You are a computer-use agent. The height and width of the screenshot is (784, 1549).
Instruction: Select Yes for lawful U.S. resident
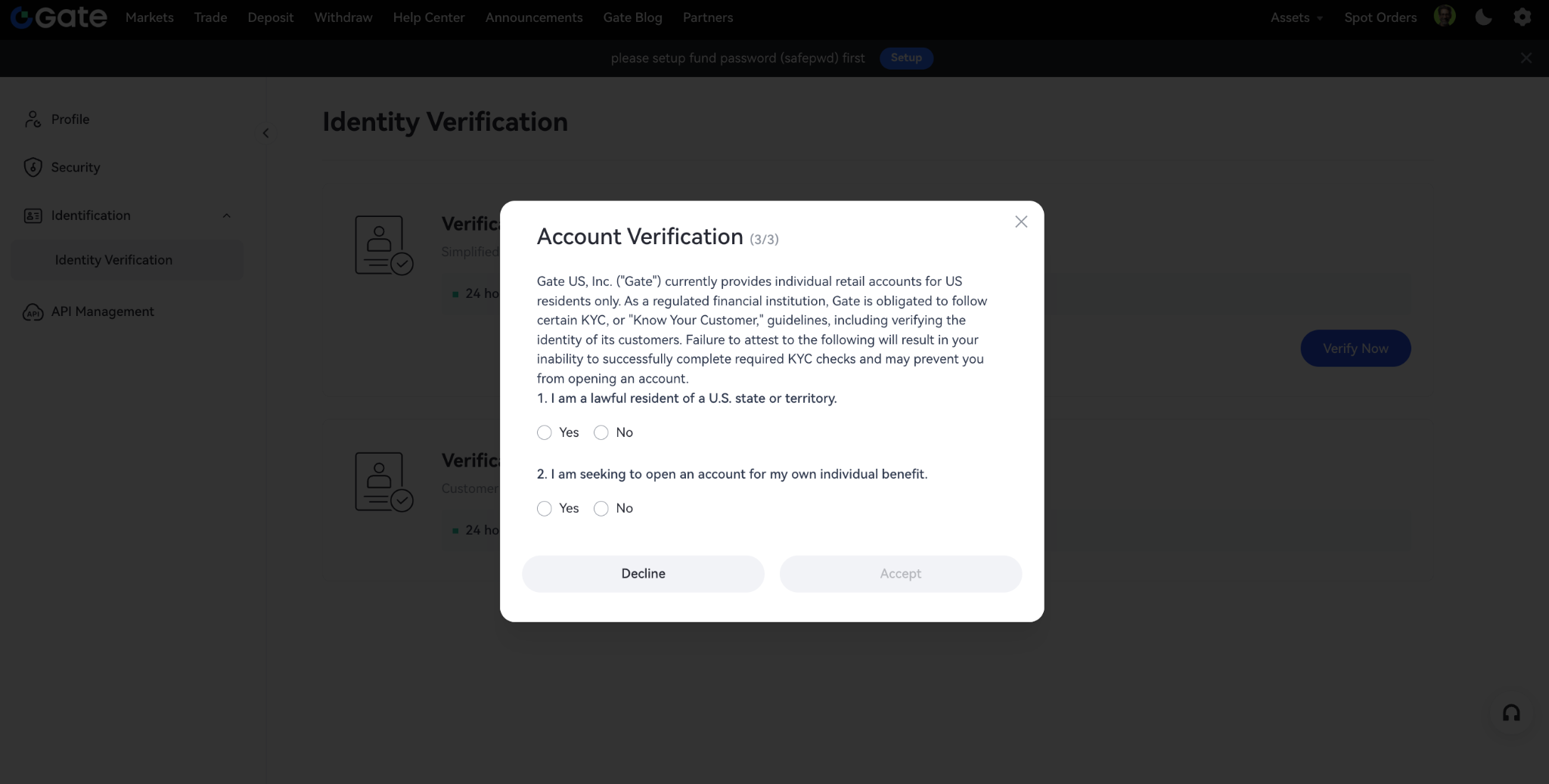point(544,432)
